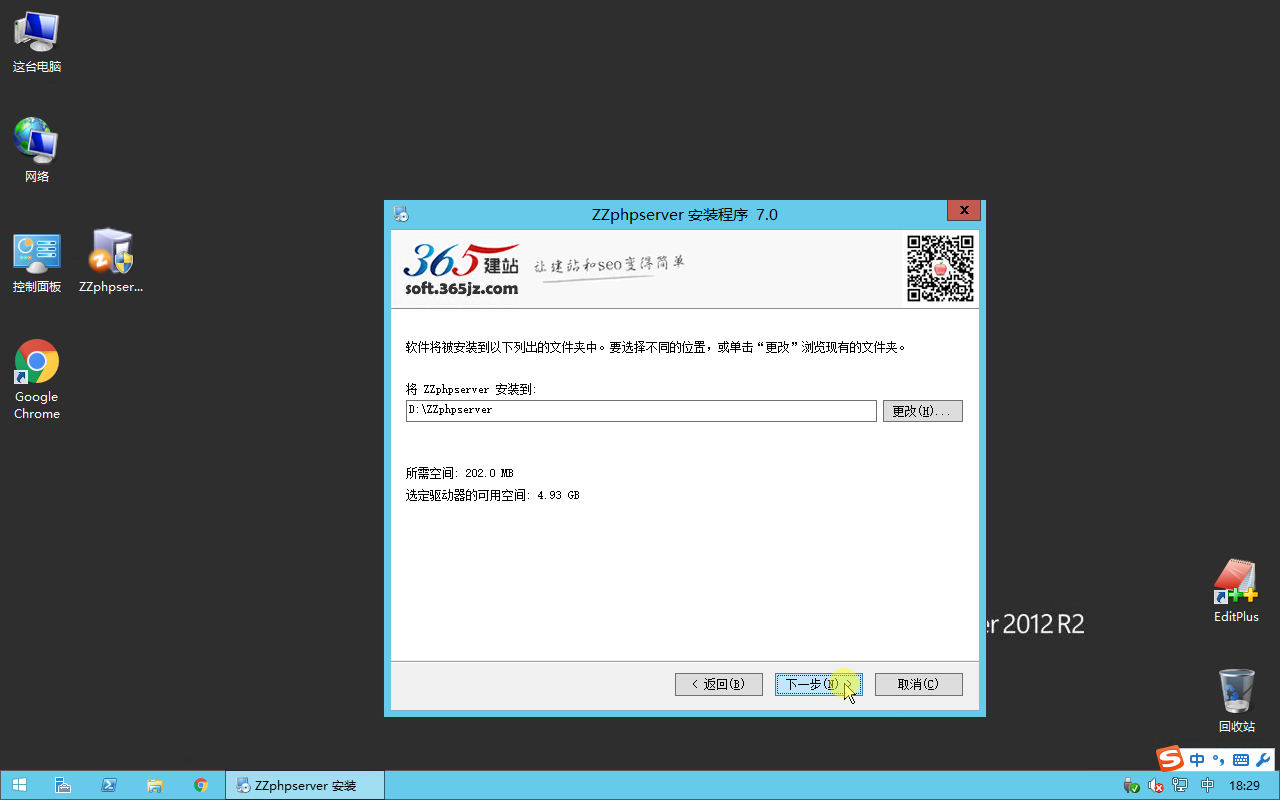Click the 选定驱动器的可用空间: 4.93 GB text
The image size is (1280, 800).
point(492,495)
